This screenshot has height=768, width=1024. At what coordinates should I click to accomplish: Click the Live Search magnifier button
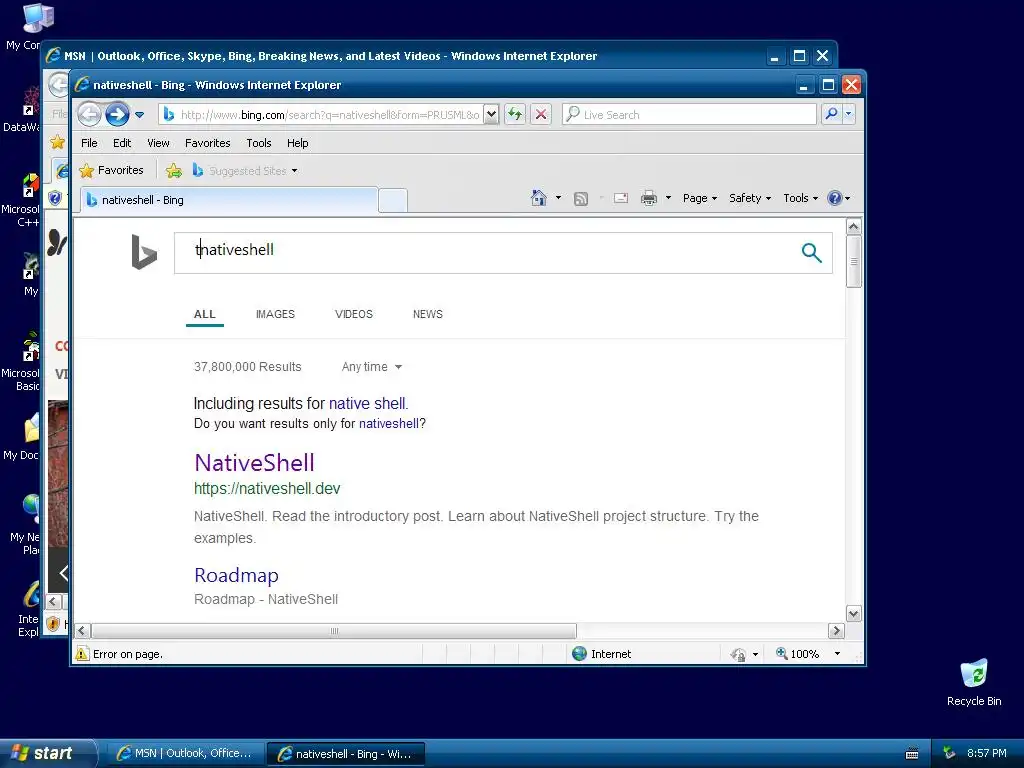pyautogui.click(x=831, y=114)
